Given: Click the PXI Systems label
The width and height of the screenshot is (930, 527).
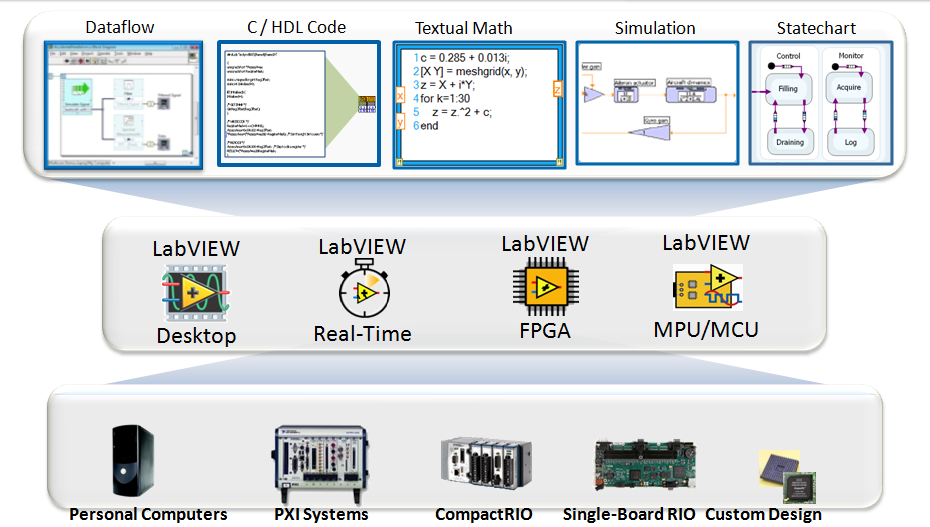Looking at the screenshot, I should (x=321, y=515).
